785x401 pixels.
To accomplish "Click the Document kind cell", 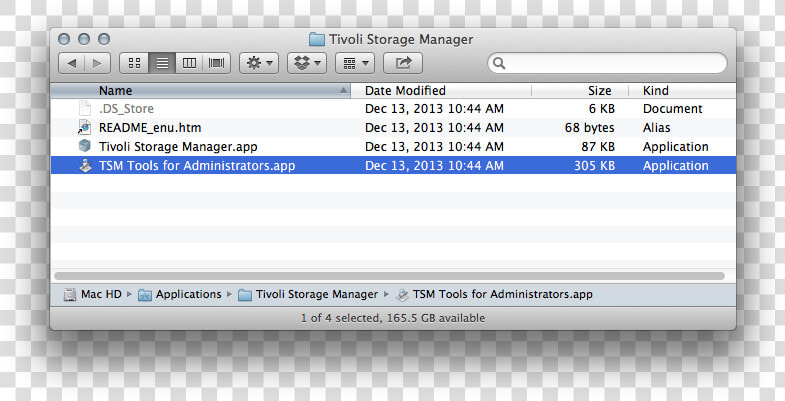I will click(672, 109).
